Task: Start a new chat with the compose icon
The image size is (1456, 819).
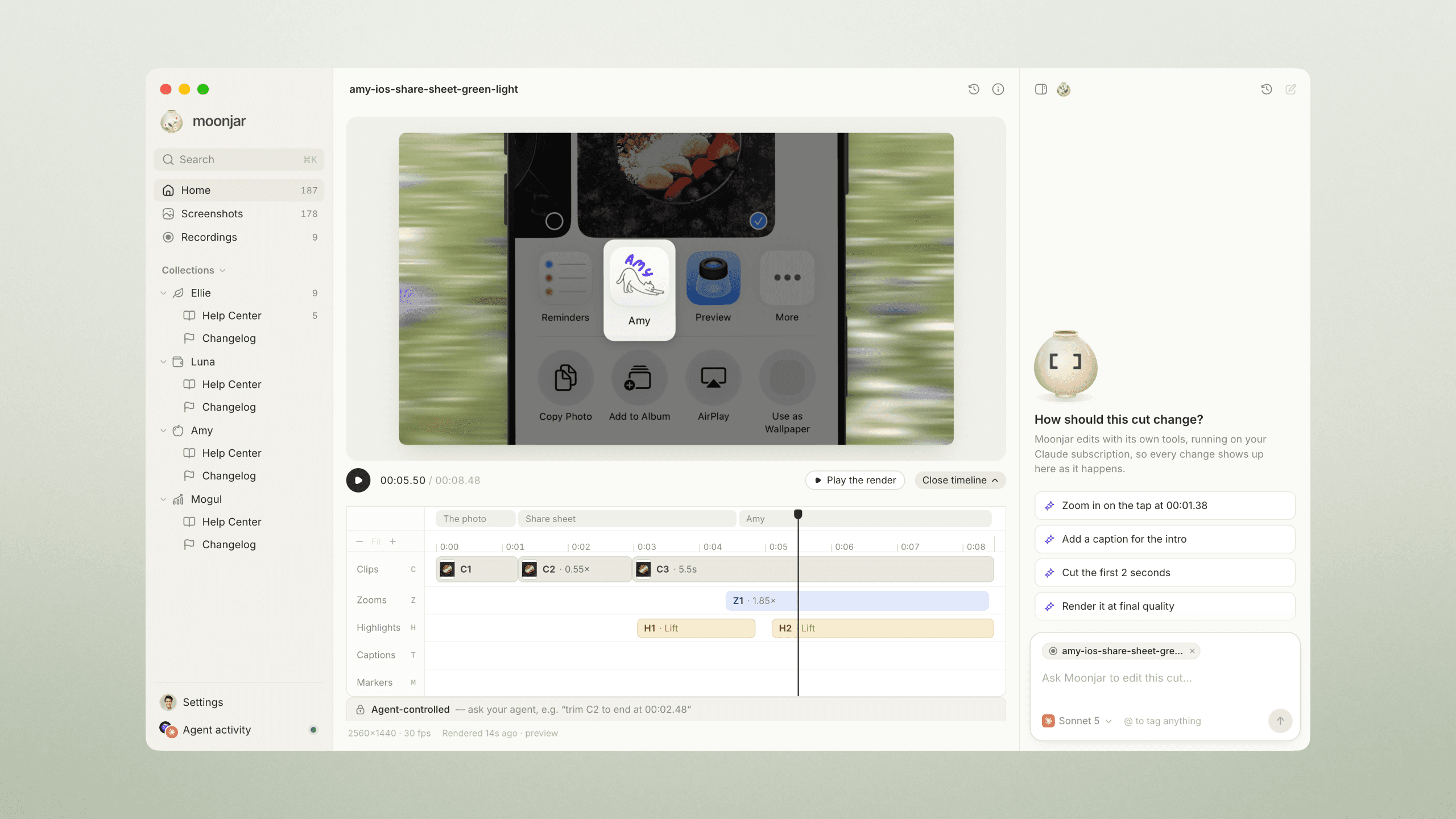Action: [1290, 89]
